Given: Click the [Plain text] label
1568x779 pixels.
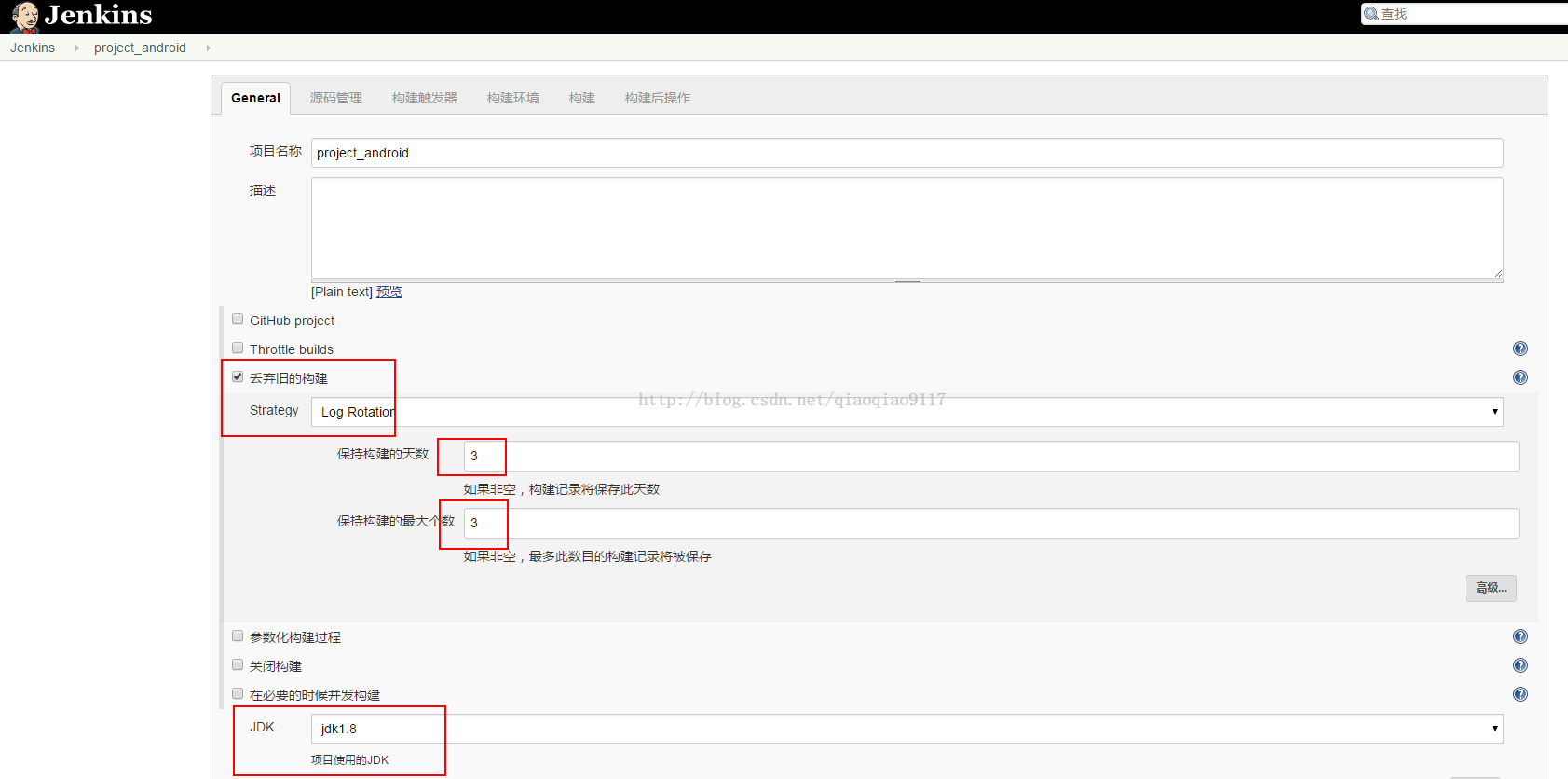Looking at the screenshot, I should 342,292.
